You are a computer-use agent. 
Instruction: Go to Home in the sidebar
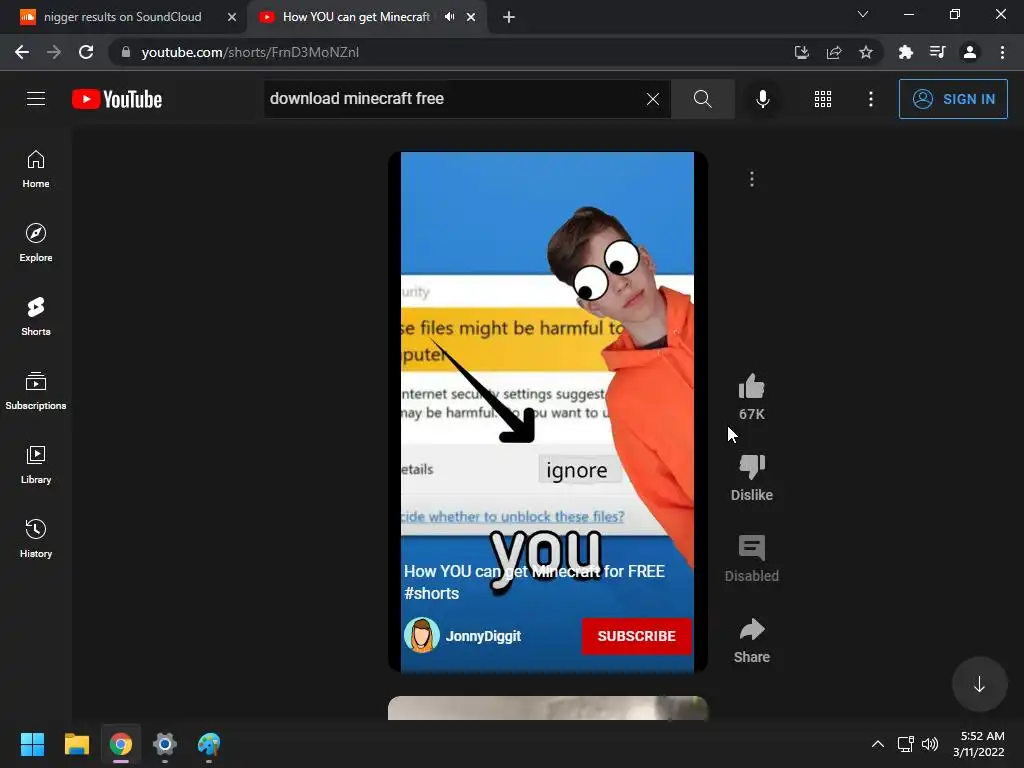pos(36,168)
